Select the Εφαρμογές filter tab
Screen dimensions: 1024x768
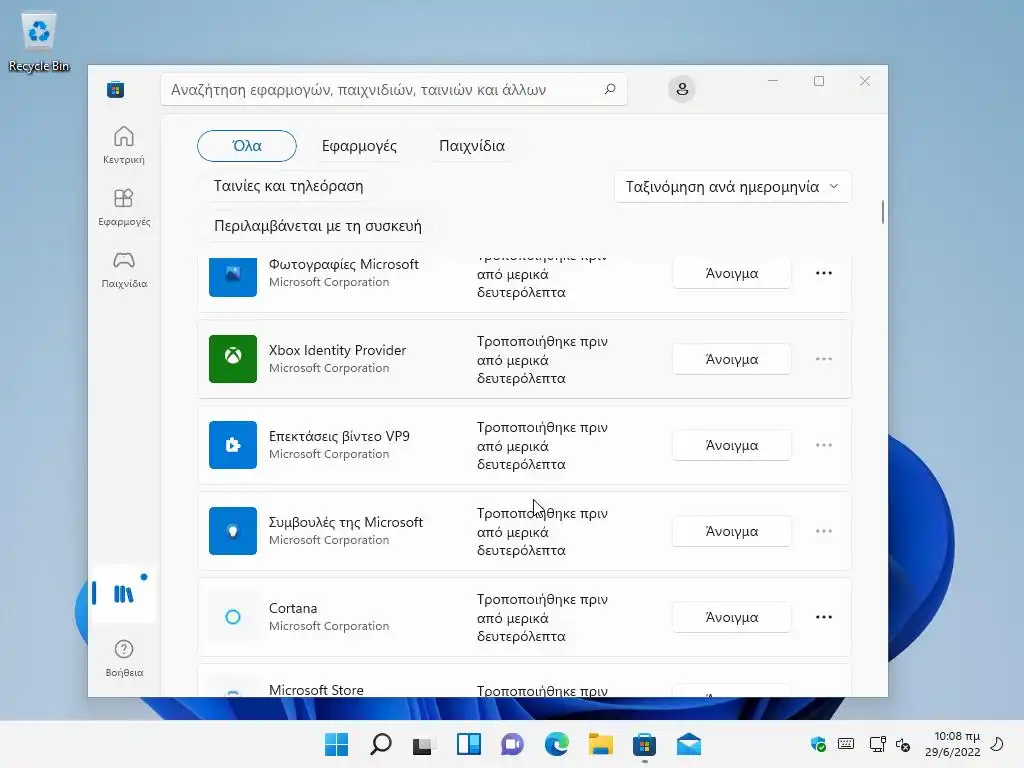tap(359, 146)
